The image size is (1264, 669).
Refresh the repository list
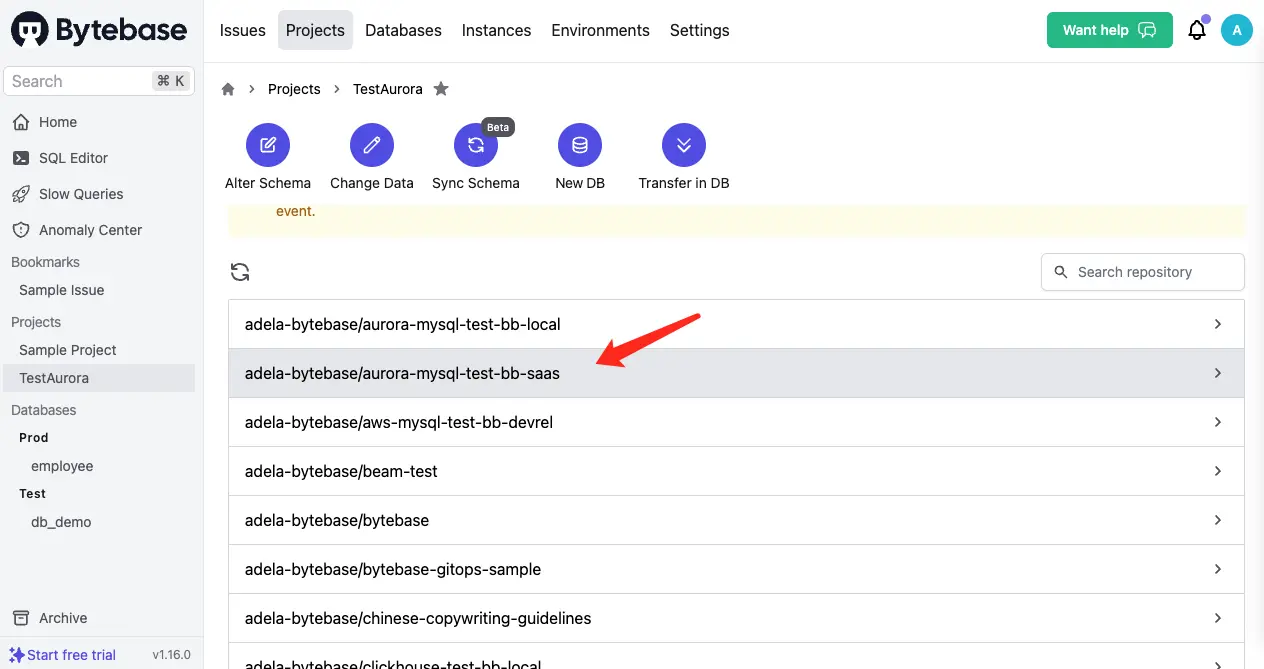(x=240, y=271)
